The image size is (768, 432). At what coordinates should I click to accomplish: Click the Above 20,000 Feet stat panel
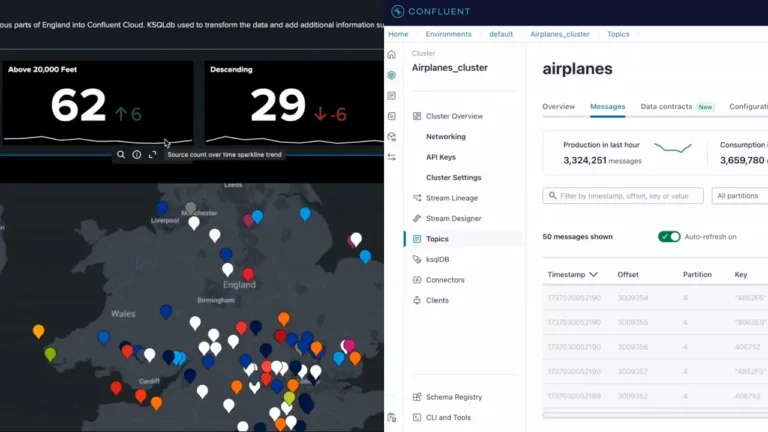pyautogui.click(x=97, y=102)
